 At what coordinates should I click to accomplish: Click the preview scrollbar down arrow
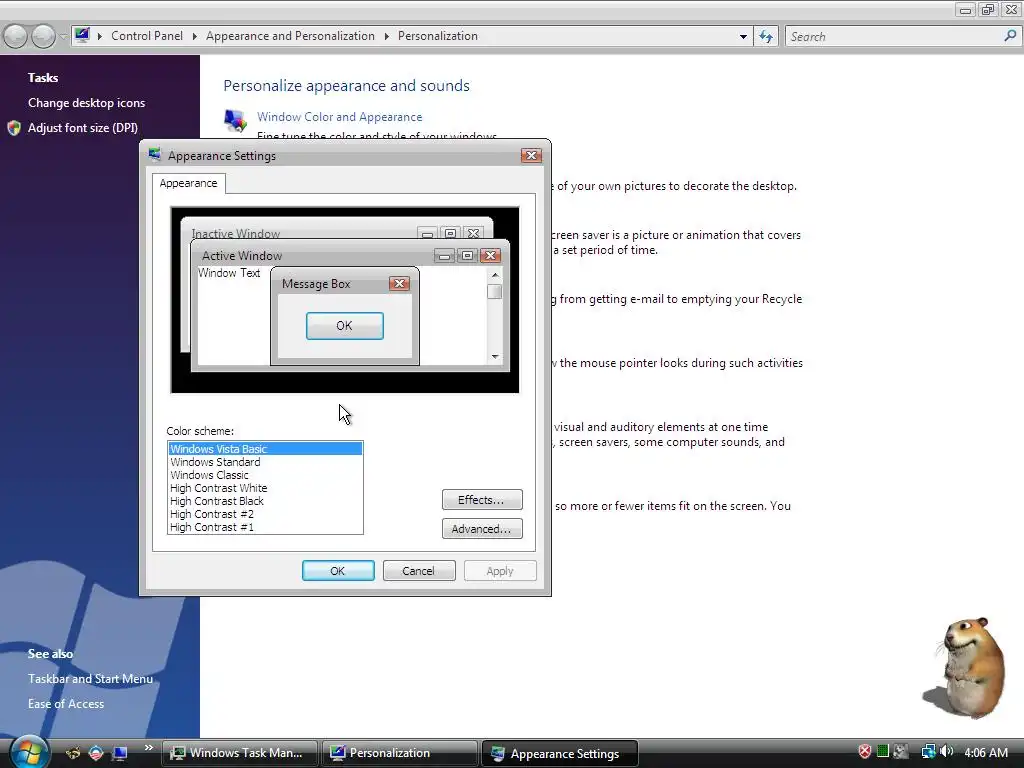(495, 357)
